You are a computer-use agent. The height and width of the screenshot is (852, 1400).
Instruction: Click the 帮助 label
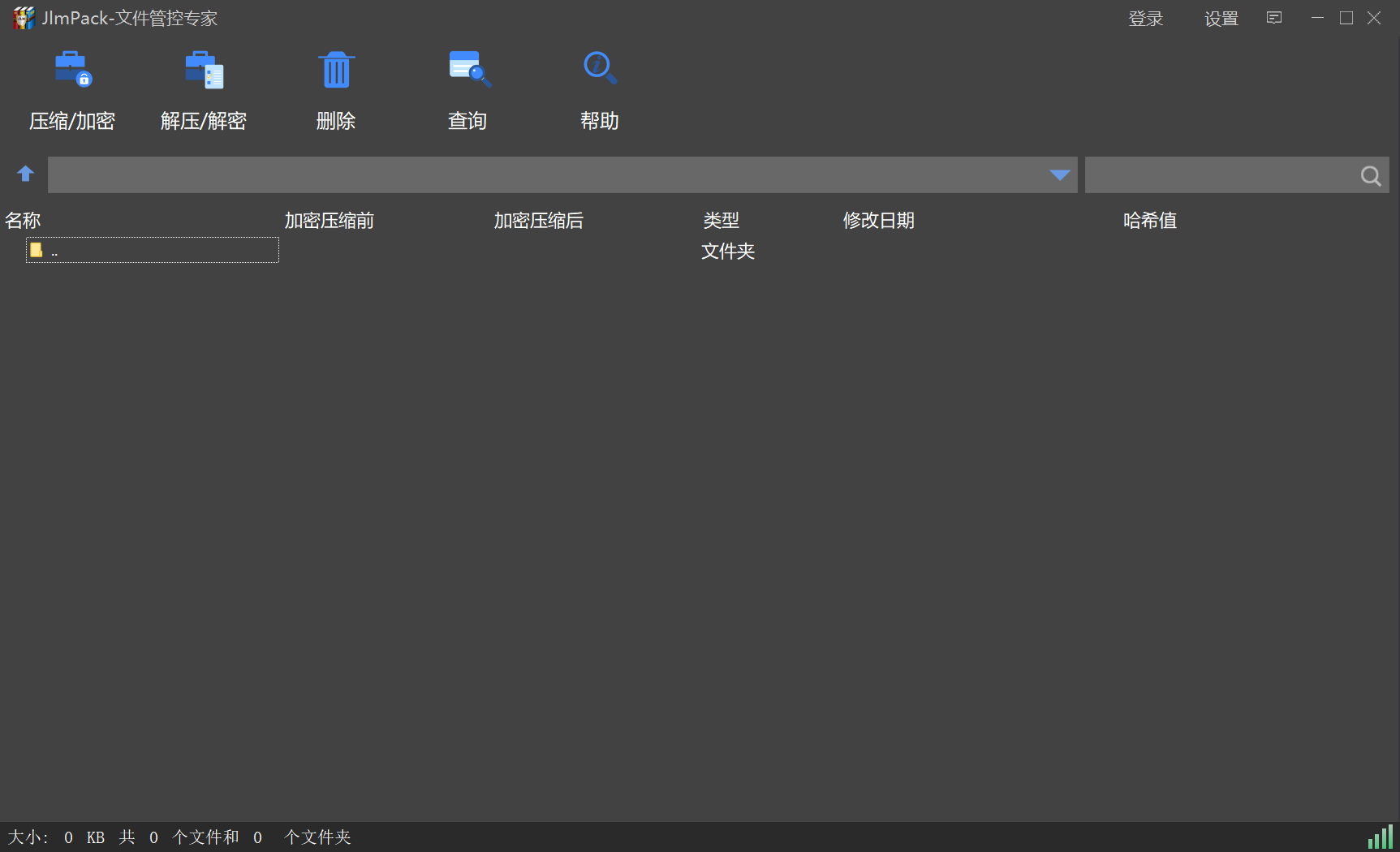(x=600, y=121)
